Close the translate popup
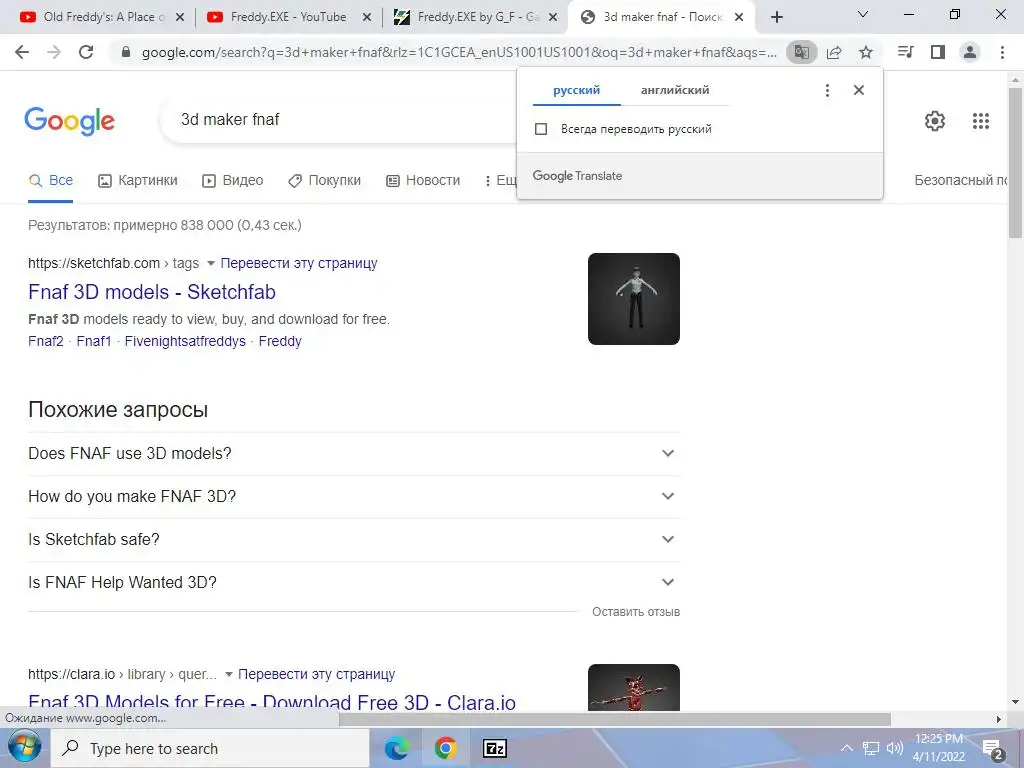 pyautogui.click(x=859, y=90)
